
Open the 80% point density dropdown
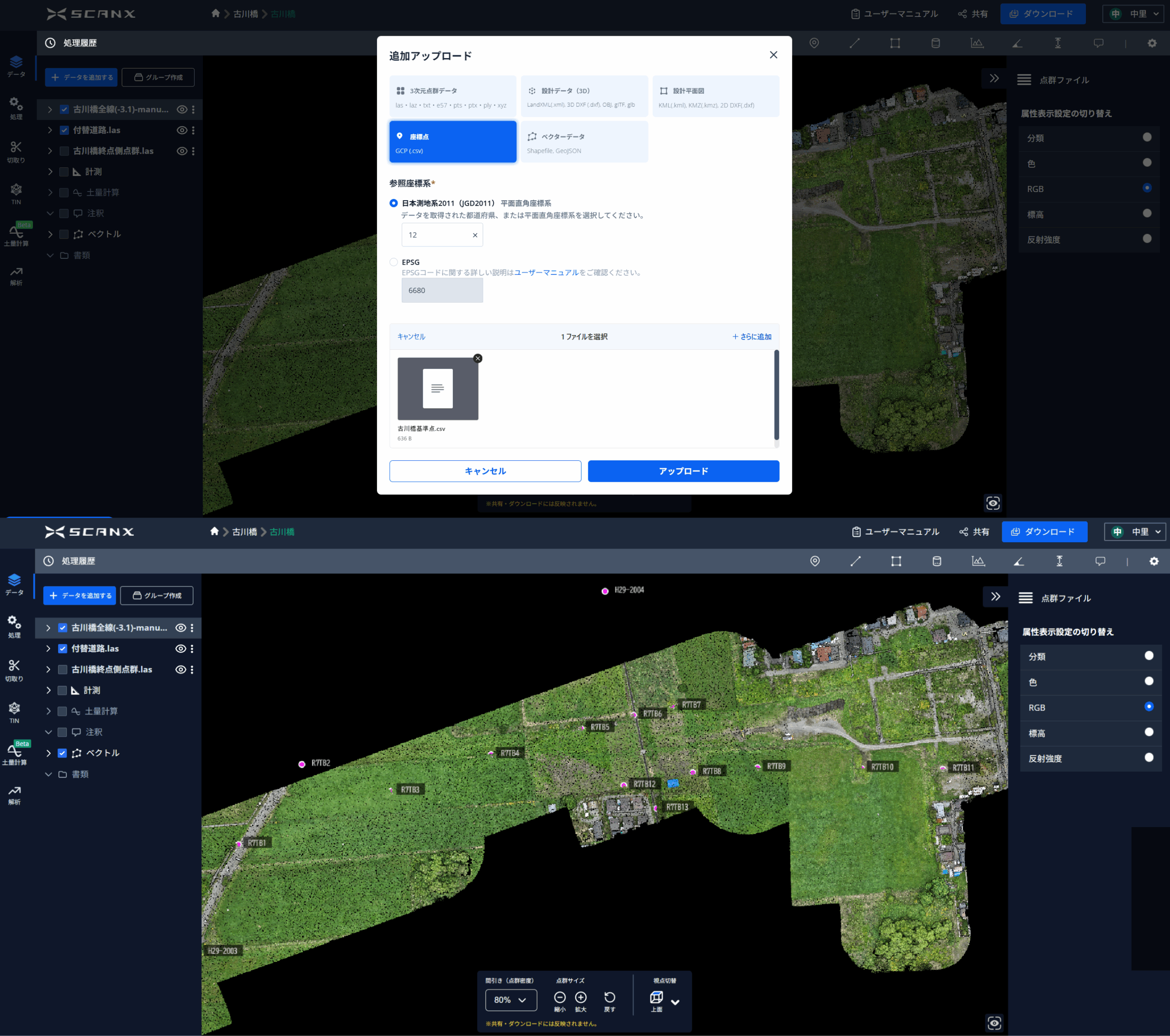tap(511, 1000)
